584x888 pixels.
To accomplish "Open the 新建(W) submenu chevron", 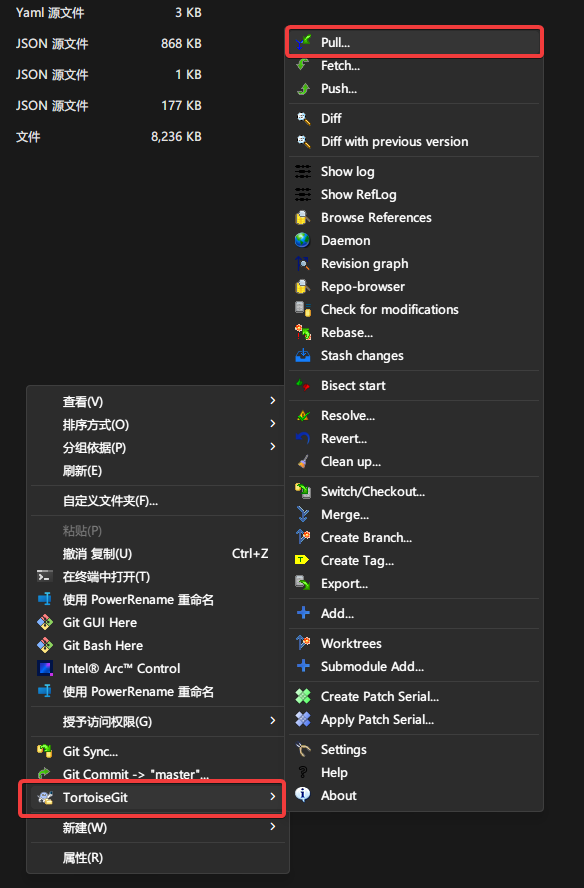I will 273,827.
